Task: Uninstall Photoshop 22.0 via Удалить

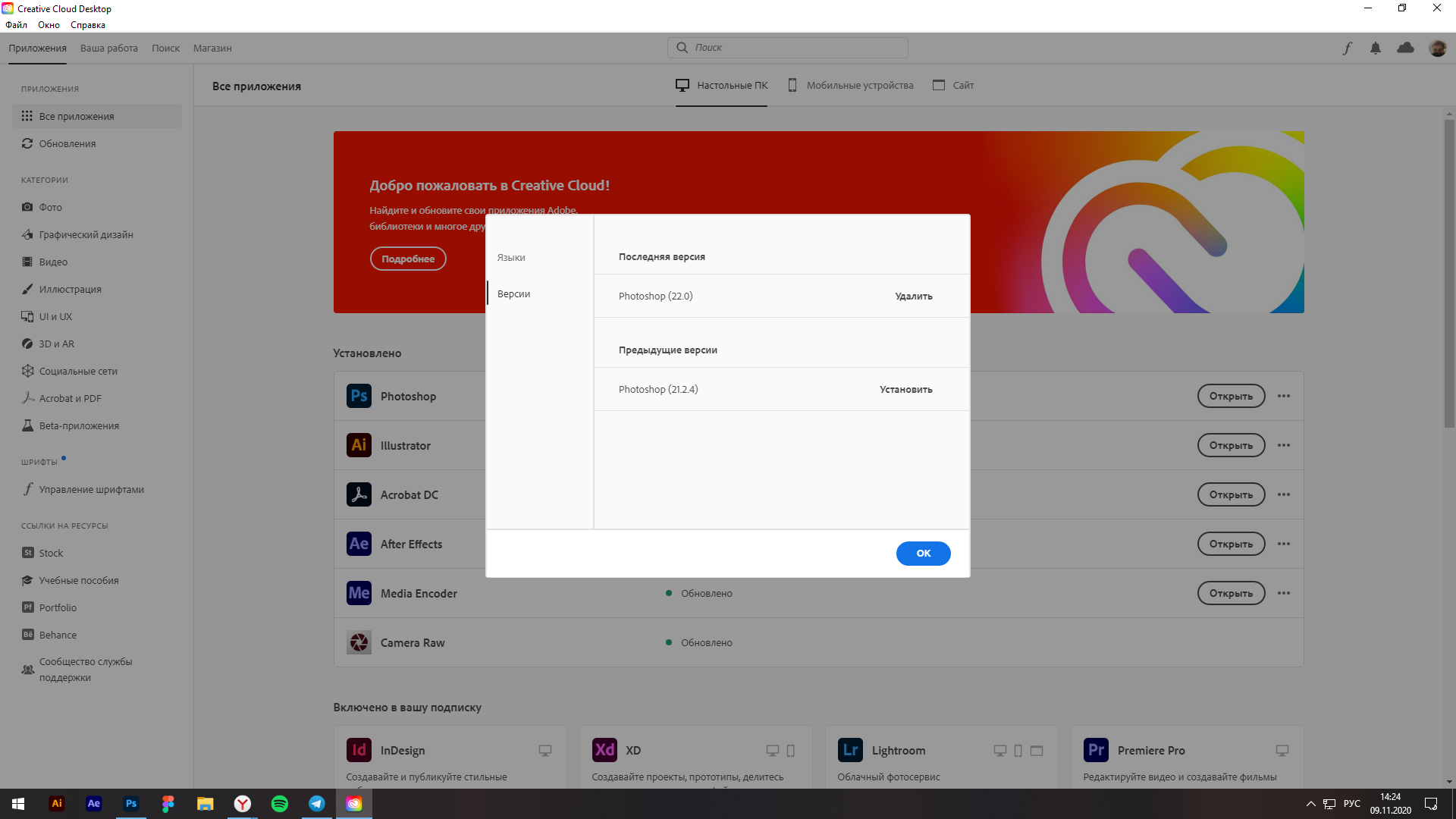Action: pos(914,297)
